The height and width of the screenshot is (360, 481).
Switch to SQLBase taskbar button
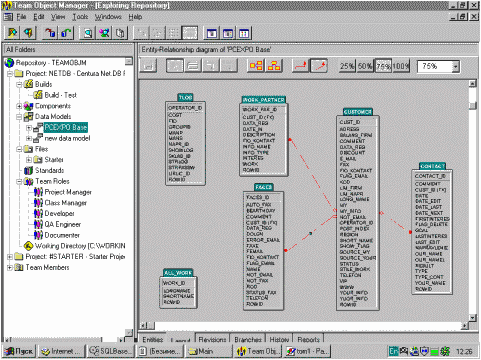coord(110,351)
